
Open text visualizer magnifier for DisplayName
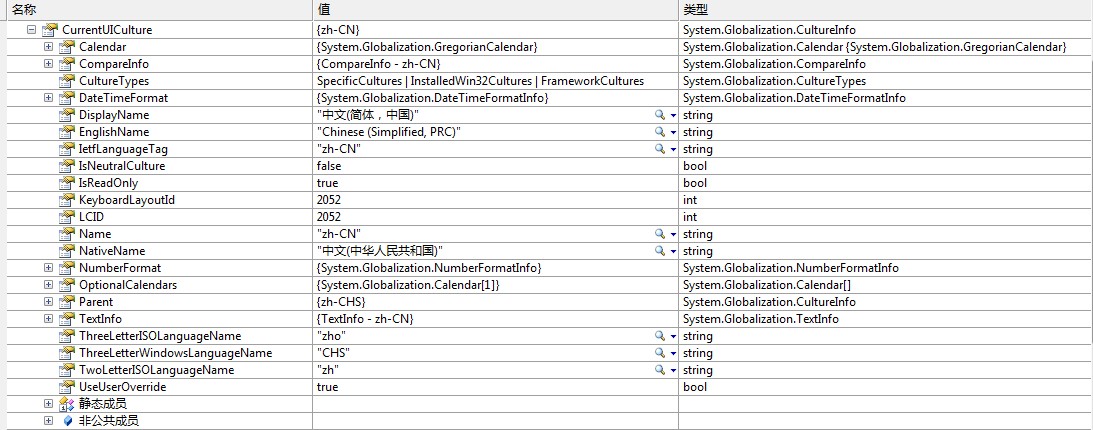pyautogui.click(x=659, y=115)
